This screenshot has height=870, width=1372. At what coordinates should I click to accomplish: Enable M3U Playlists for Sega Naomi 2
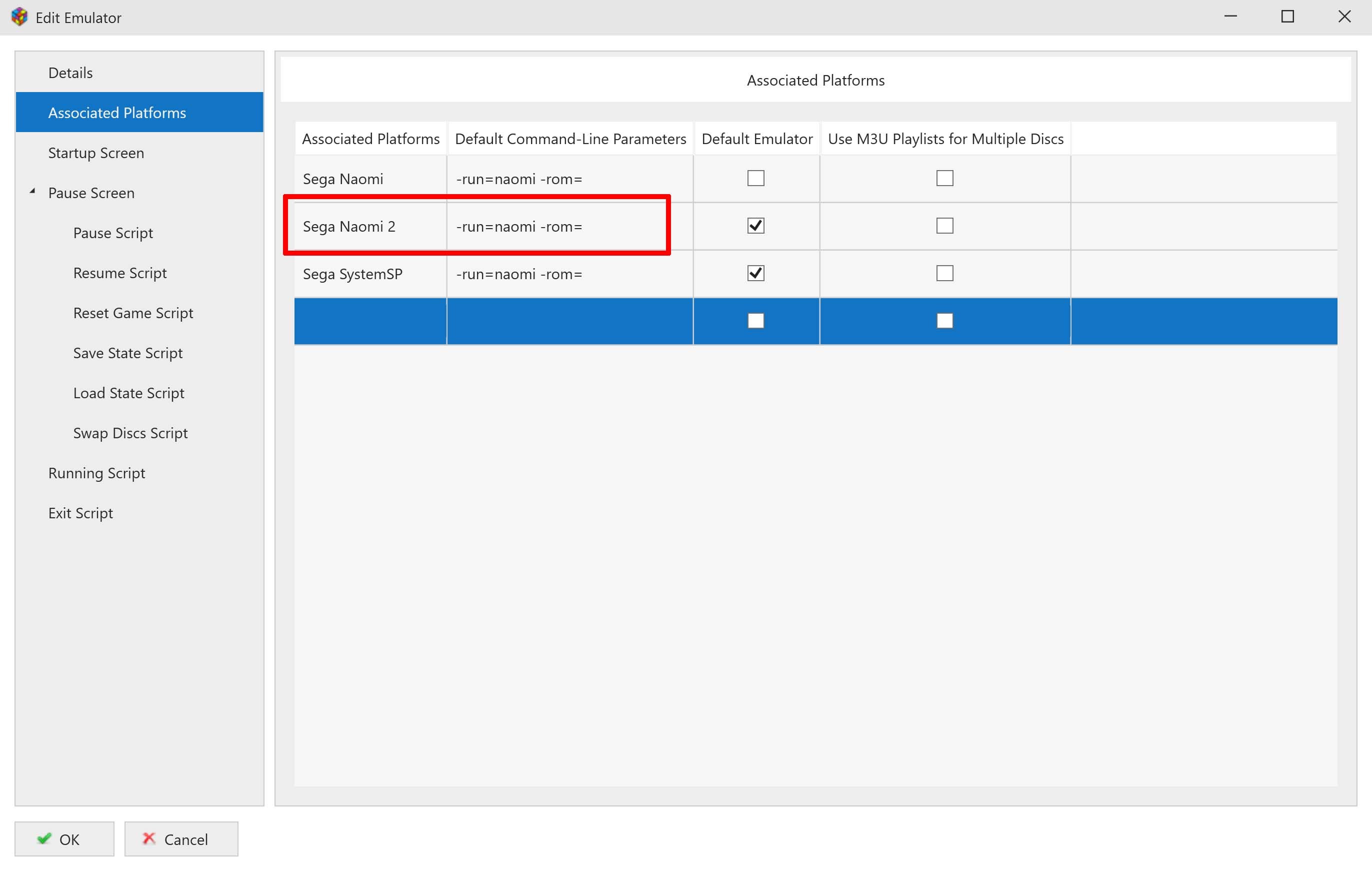pyautogui.click(x=944, y=226)
